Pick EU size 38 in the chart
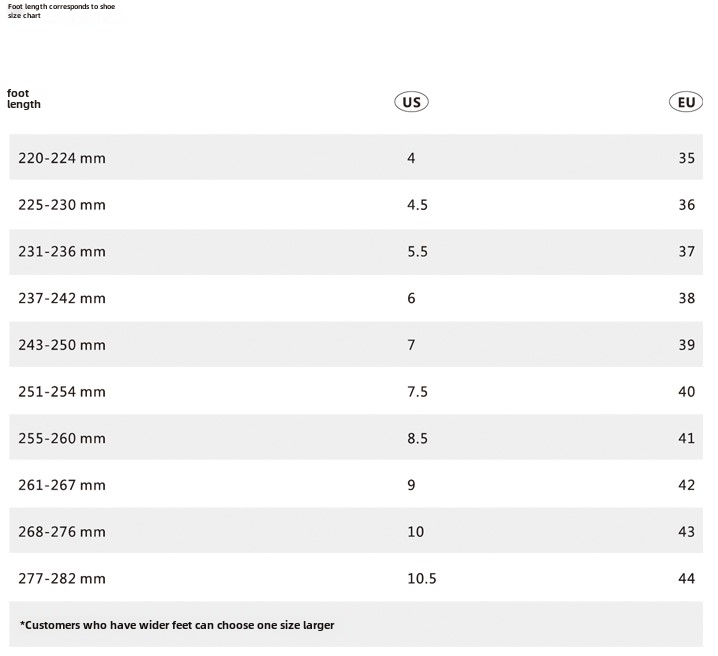The height and width of the screenshot is (656, 718). (686, 298)
